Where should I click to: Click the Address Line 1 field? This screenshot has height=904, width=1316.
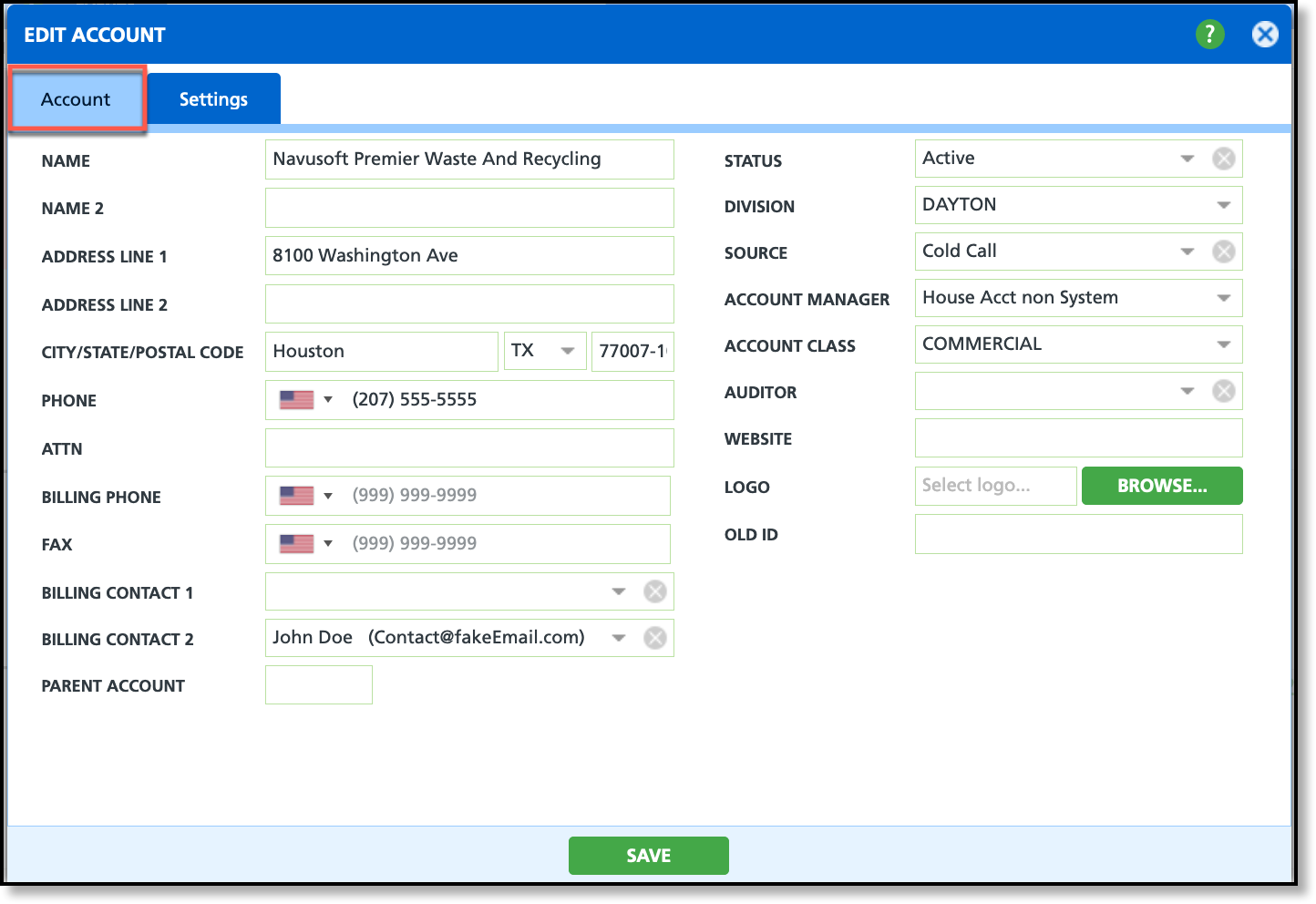tap(469, 256)
